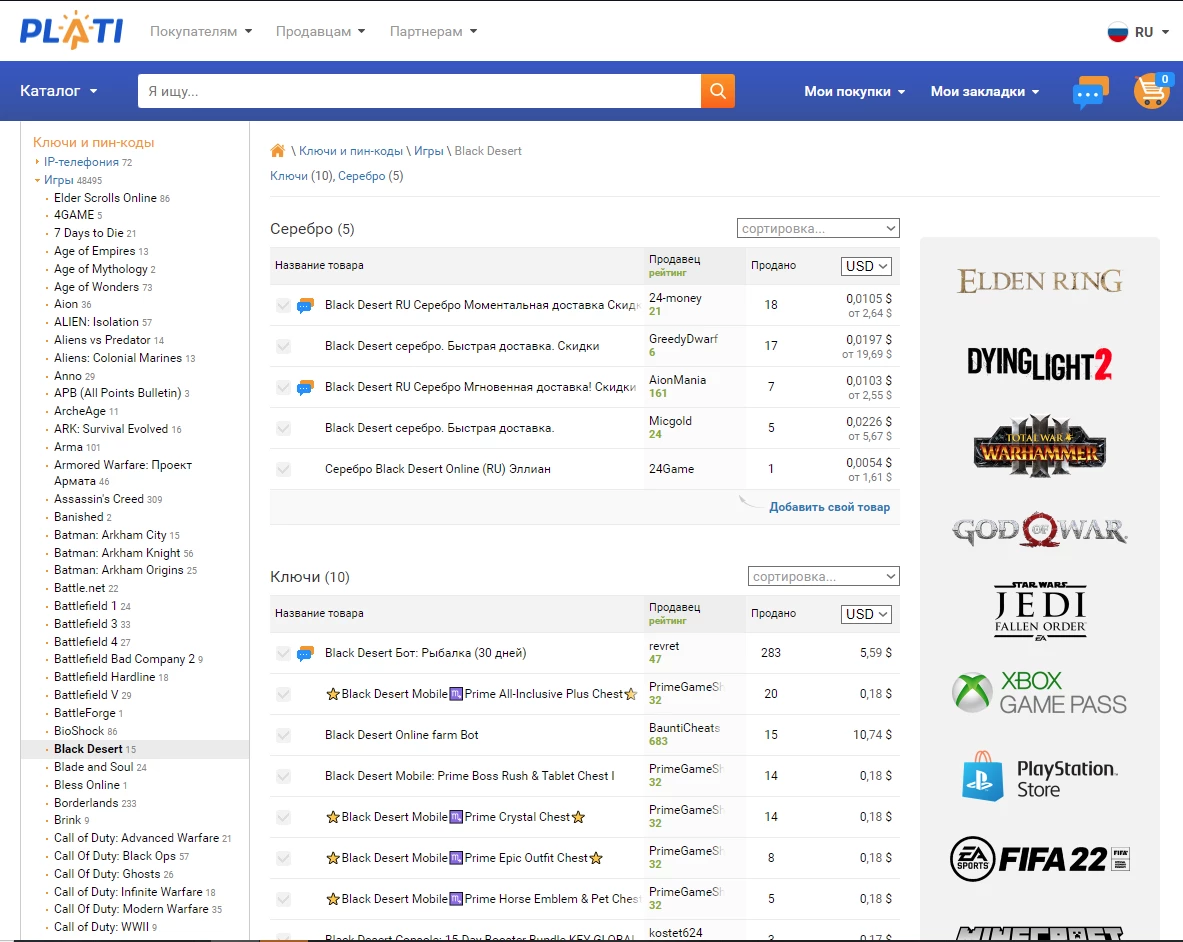Click Добавить свой товар link
Screen dimensions: 1183x942
coord(829,508)
